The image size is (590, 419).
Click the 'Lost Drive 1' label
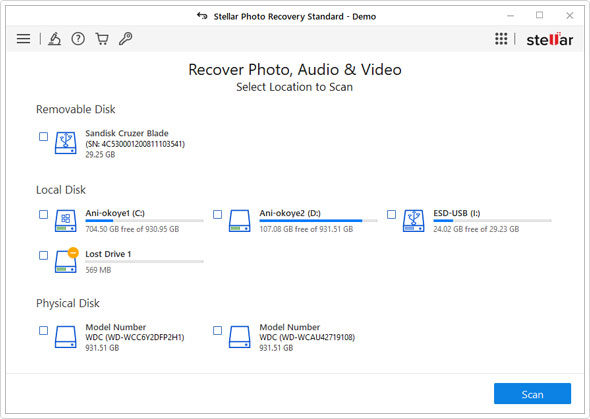coord(108,254)
